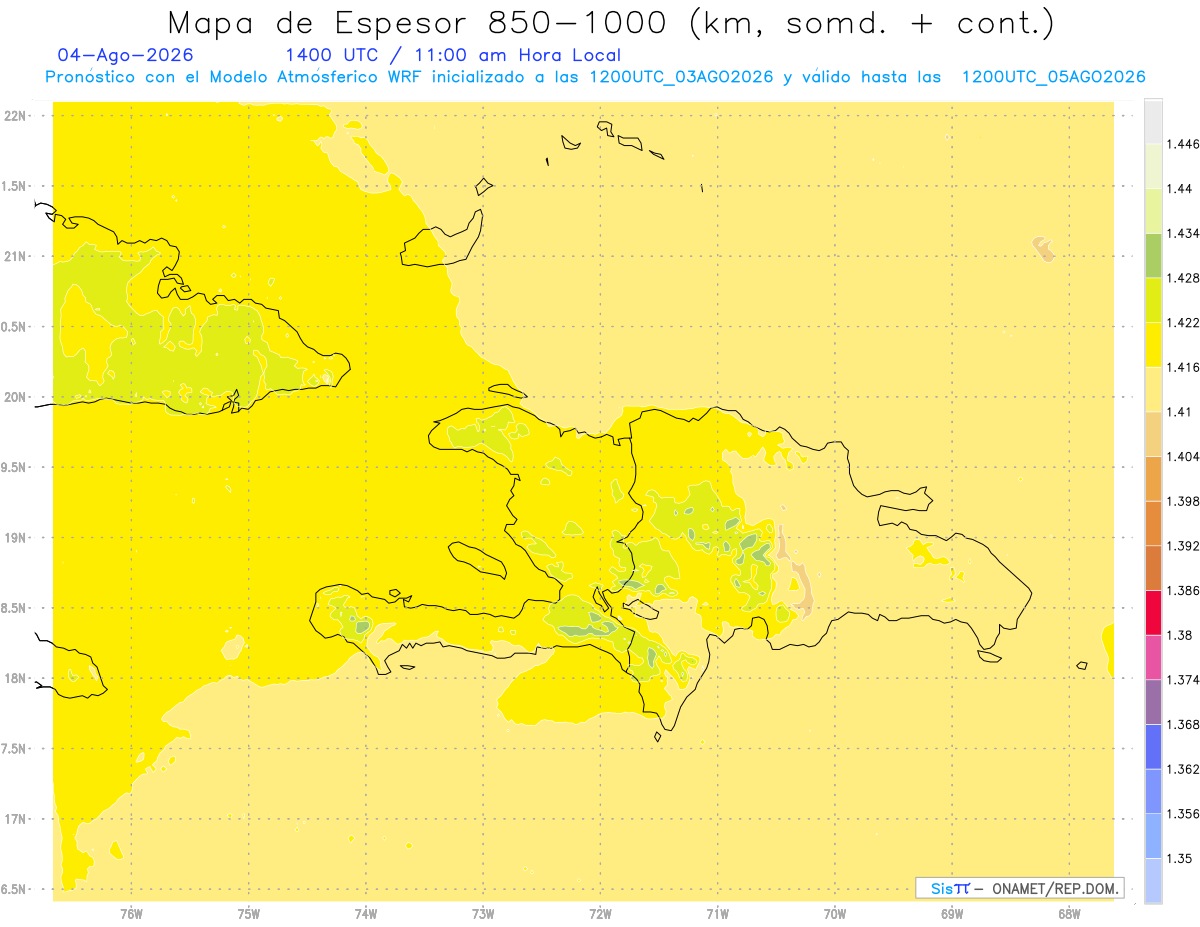Click the legend value '1.392'
This screenshot has width=1200, height=927.
1185,546
